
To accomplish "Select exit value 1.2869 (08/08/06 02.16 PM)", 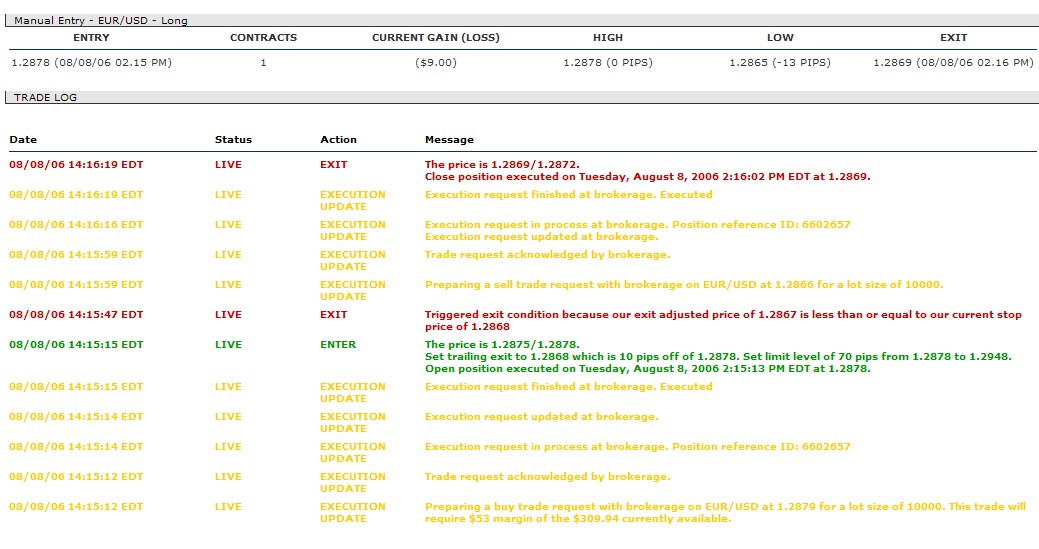I will [x=953, y=62].
